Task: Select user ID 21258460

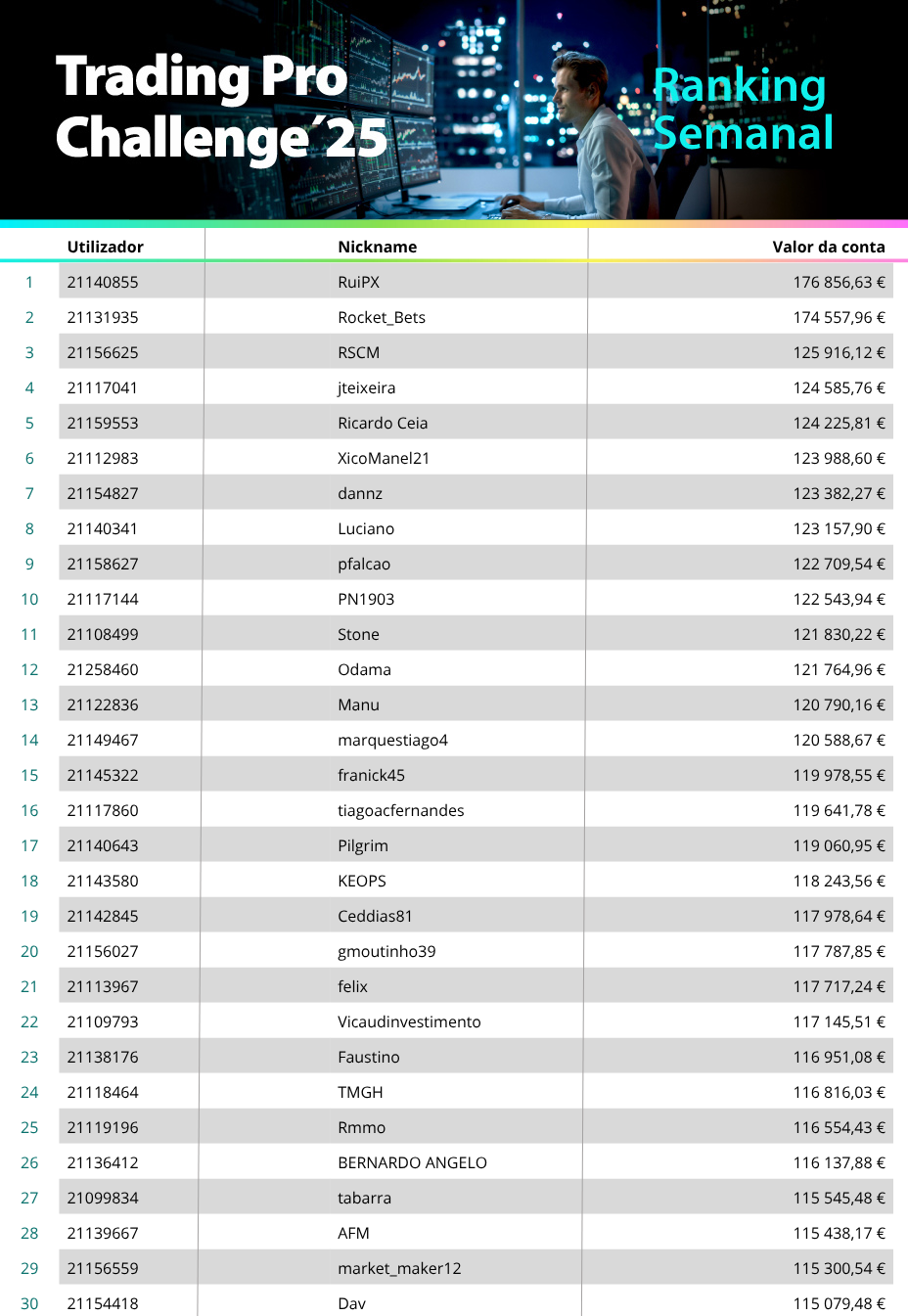Action: pos(103,669)
